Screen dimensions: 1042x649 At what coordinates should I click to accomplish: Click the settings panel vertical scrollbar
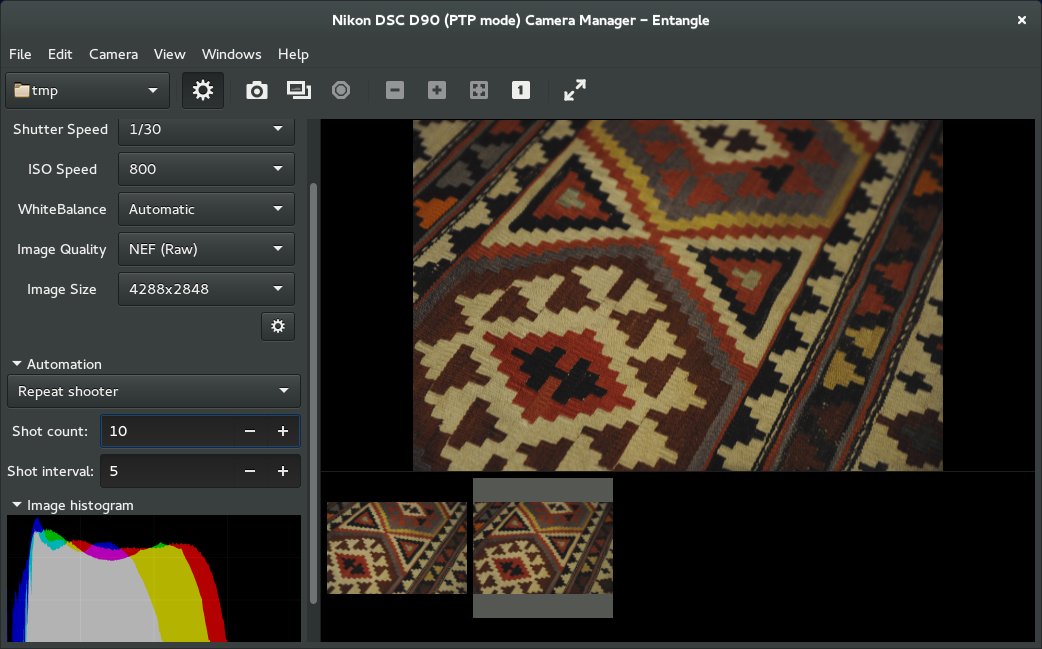click(x=314, y=393)
